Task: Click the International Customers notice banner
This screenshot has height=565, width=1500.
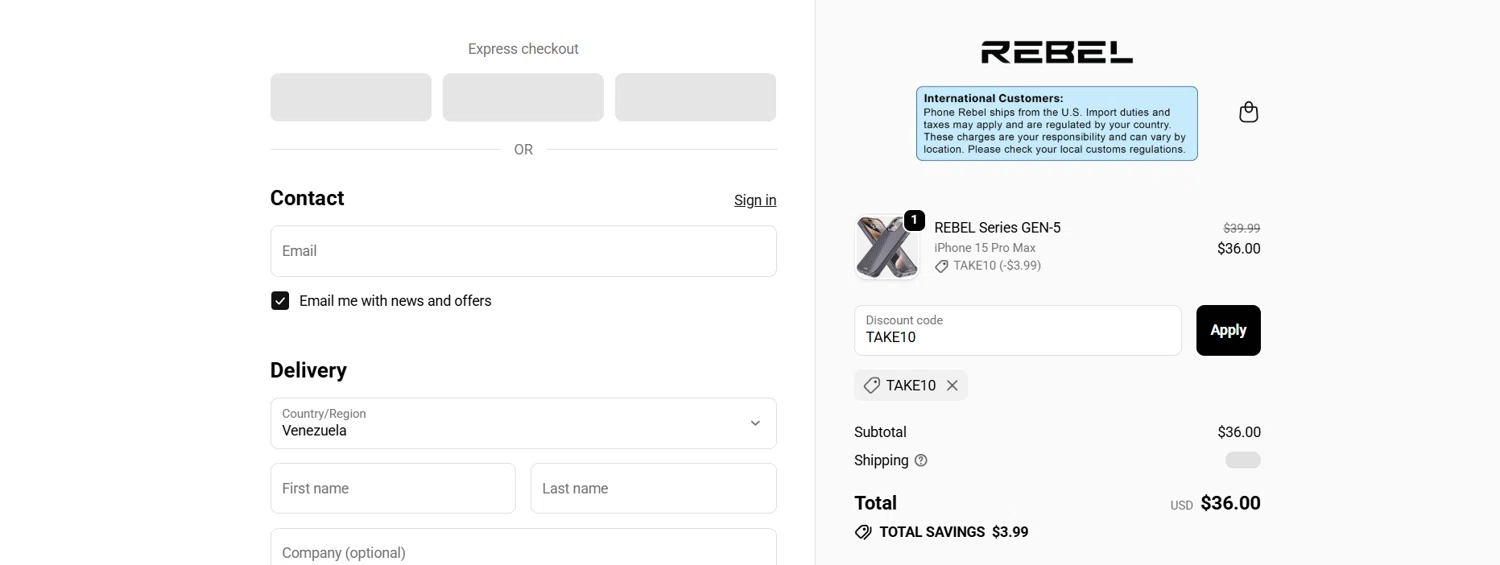Action: click(x=1057, y=123)
